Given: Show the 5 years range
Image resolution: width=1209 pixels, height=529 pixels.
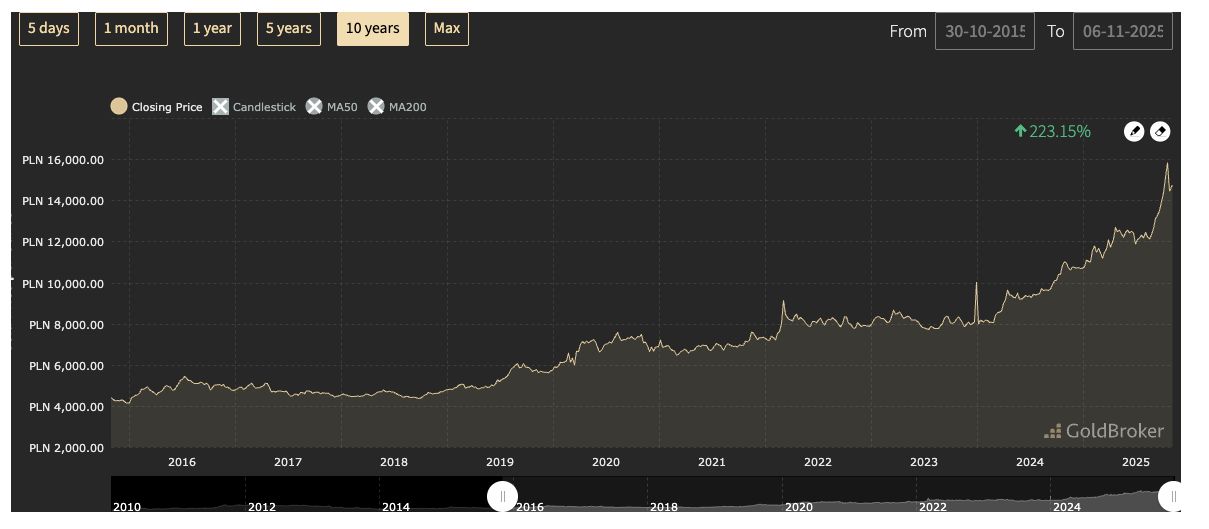Looking at the screenshot, I should point(288,29).
